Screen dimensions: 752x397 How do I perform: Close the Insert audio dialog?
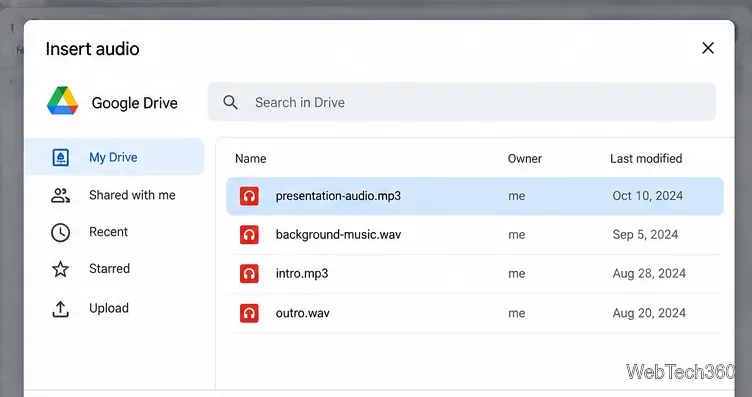(708, 48)
